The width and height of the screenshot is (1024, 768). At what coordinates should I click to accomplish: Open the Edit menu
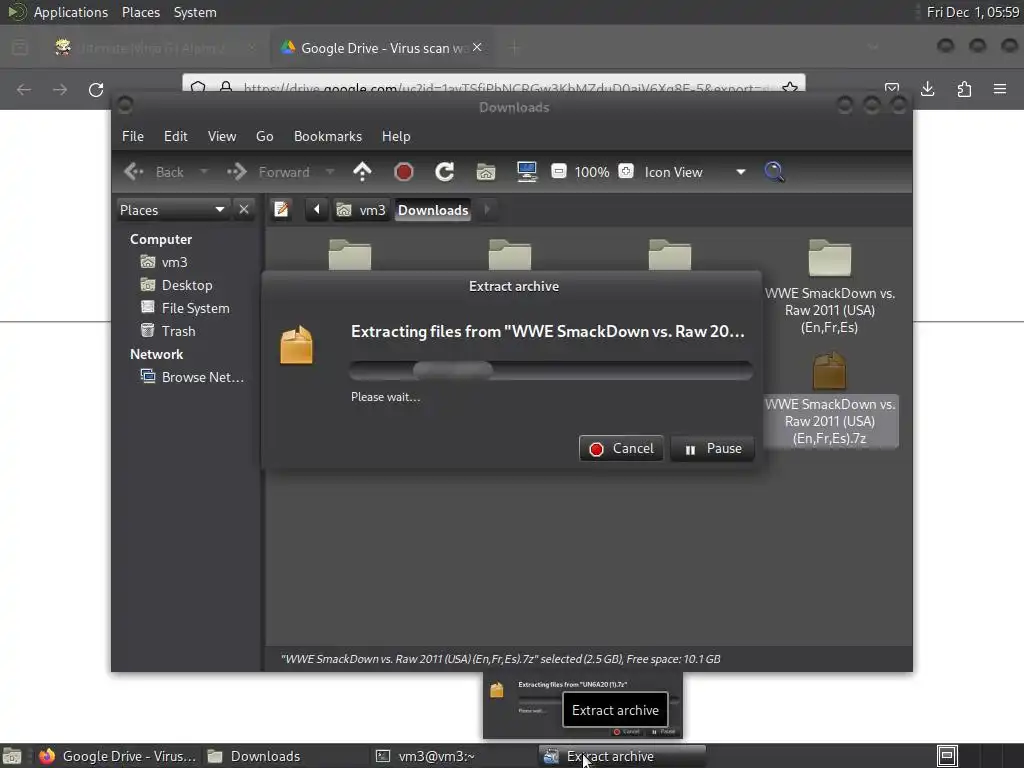click(176, 136)
